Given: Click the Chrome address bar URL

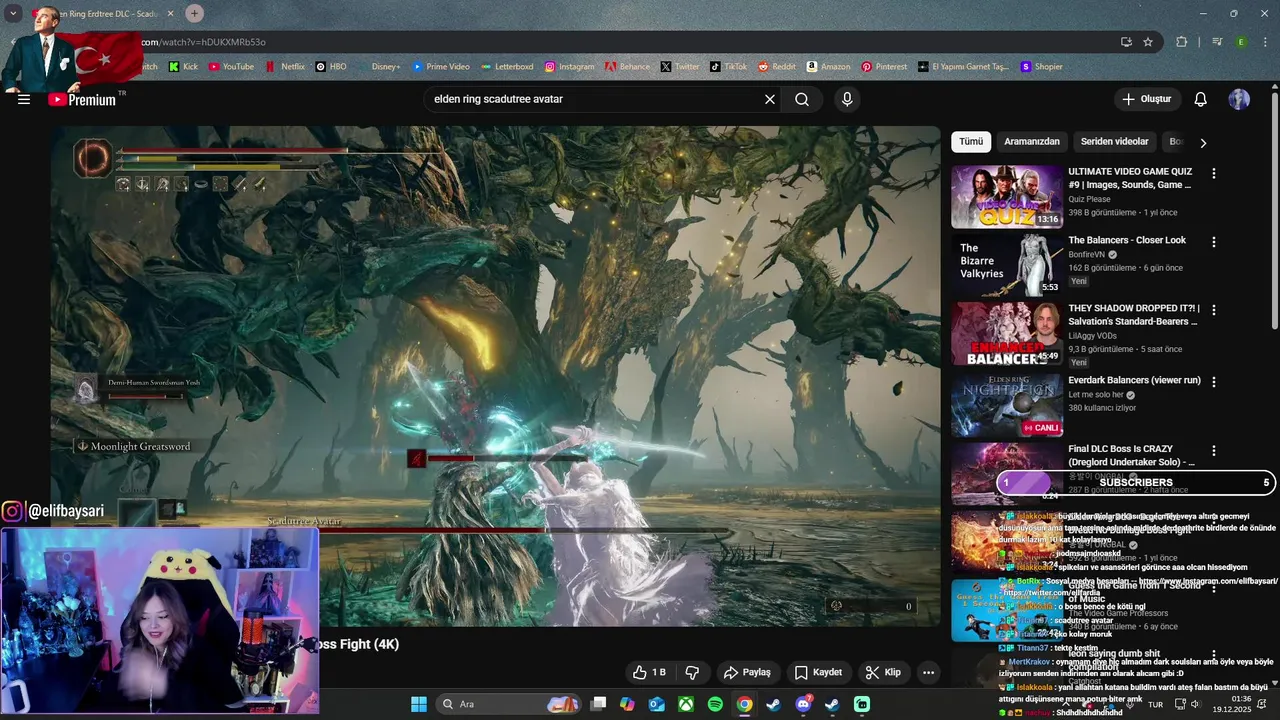Looking at the screenshot, I should click(203, 42).
